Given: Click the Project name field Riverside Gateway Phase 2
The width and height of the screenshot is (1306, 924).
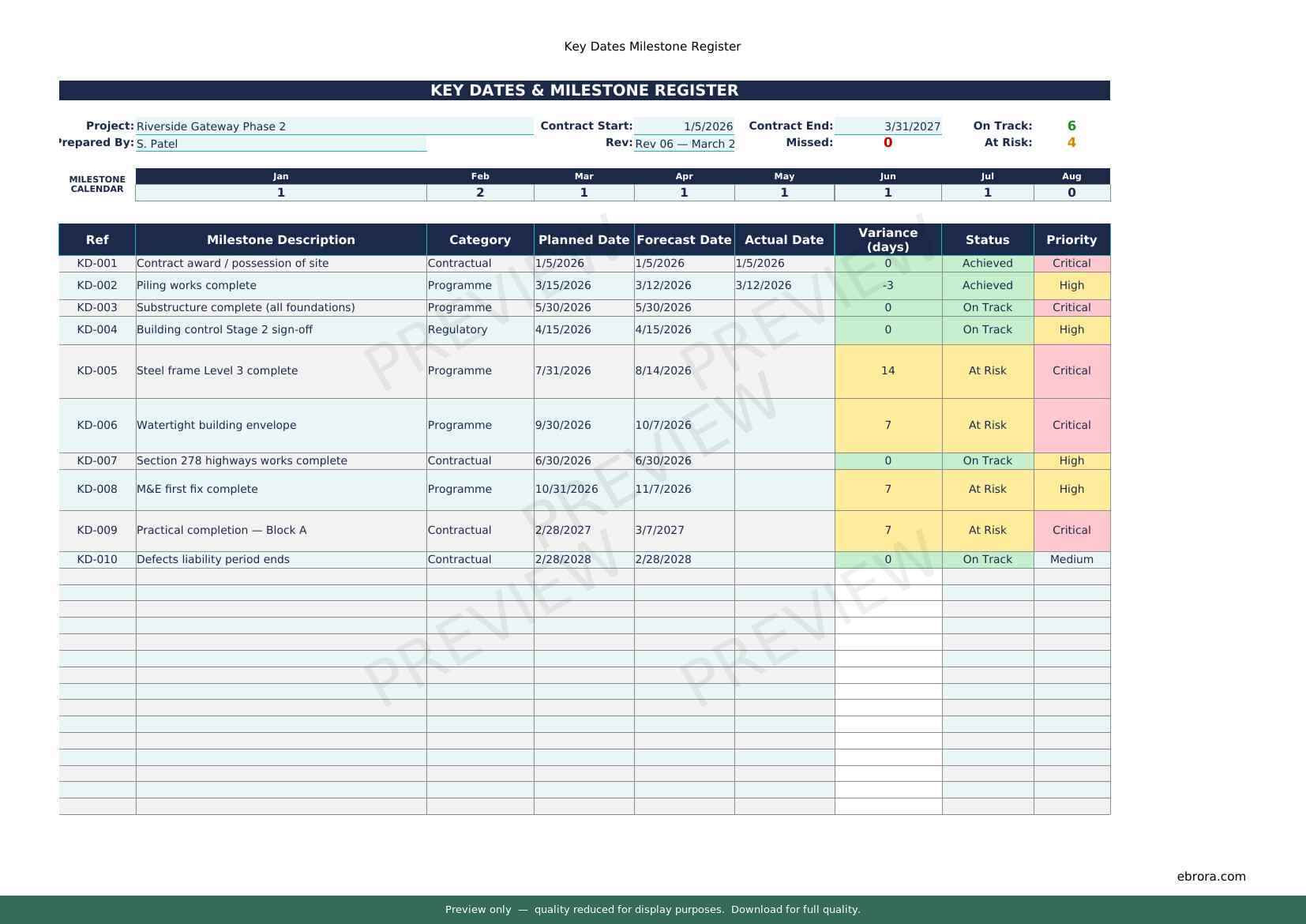Looking at the screenshot, I should pyautogui.click(x=334, y=126).
